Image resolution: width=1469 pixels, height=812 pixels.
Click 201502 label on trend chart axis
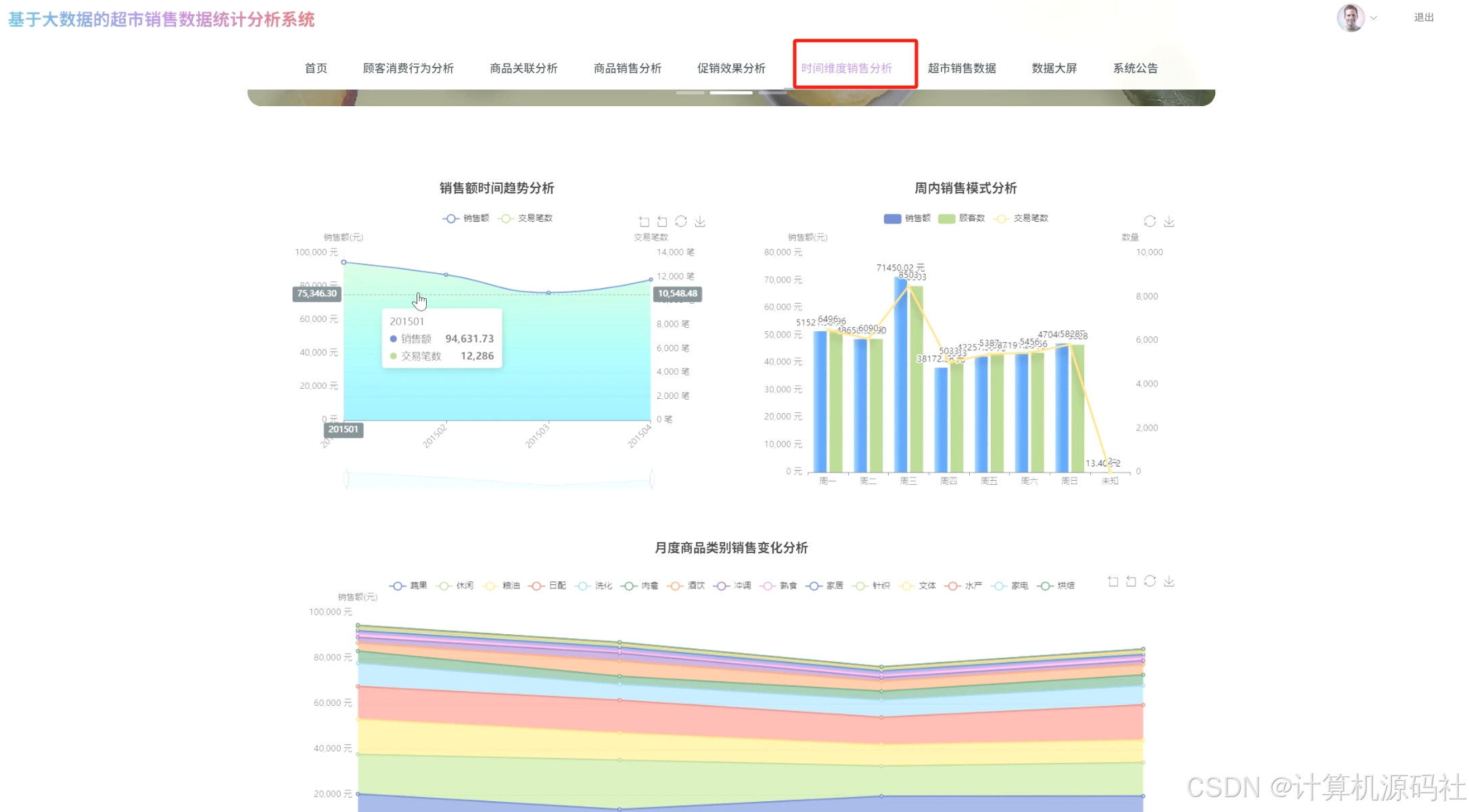point(435,436)
